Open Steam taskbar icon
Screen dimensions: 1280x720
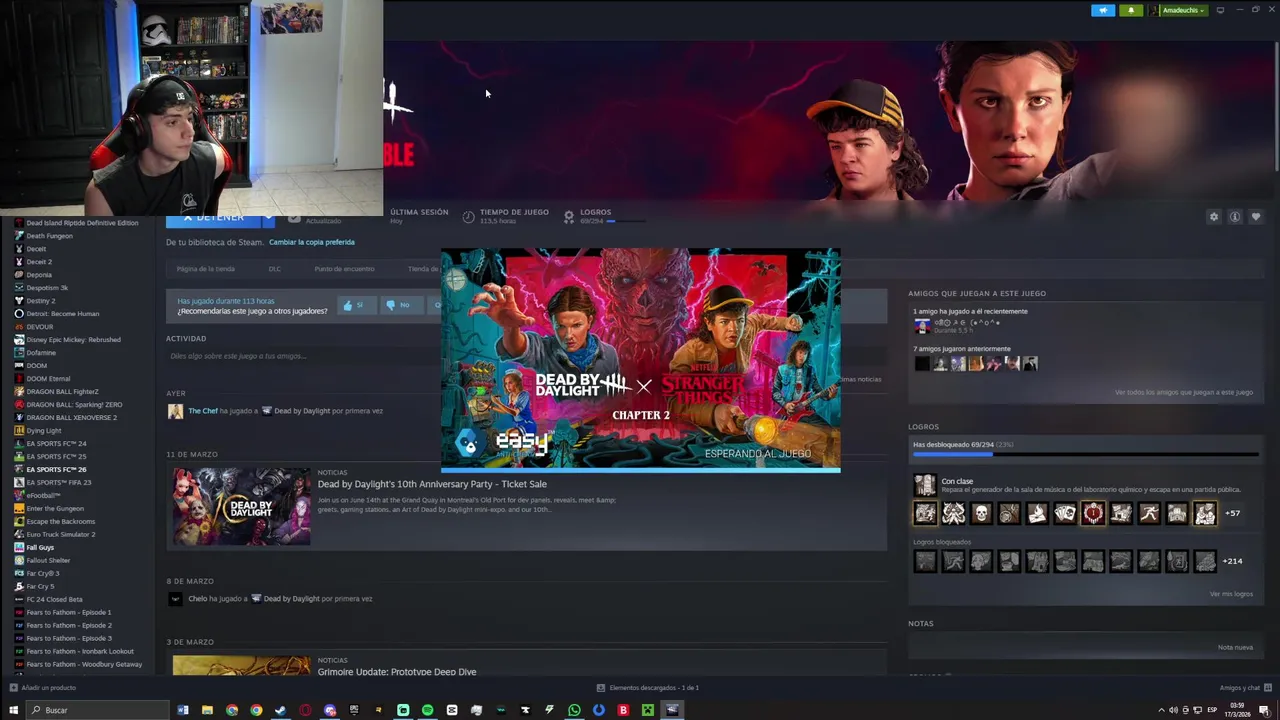(280, 710)
